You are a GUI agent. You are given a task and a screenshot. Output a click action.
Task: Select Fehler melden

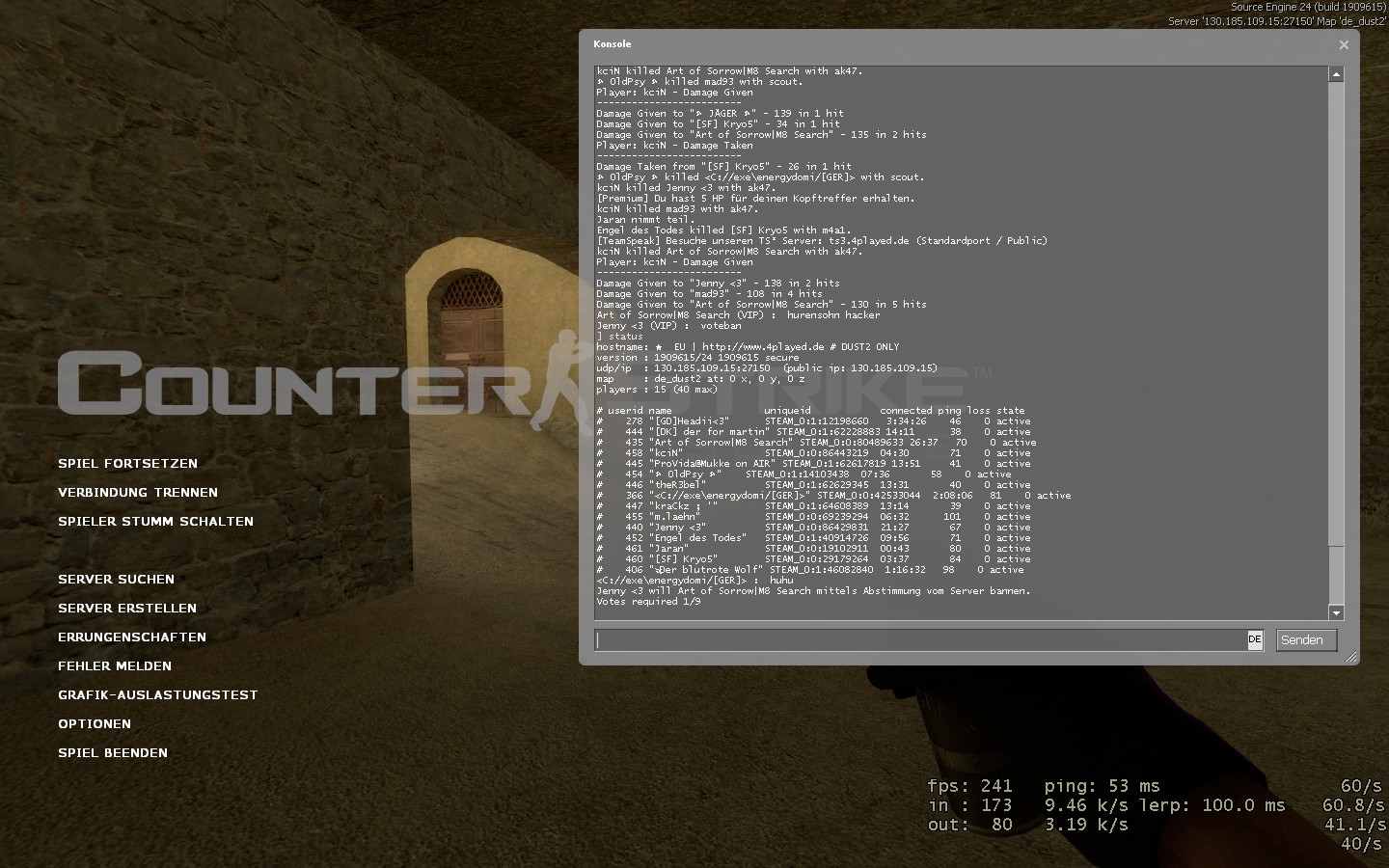[115, 666]
